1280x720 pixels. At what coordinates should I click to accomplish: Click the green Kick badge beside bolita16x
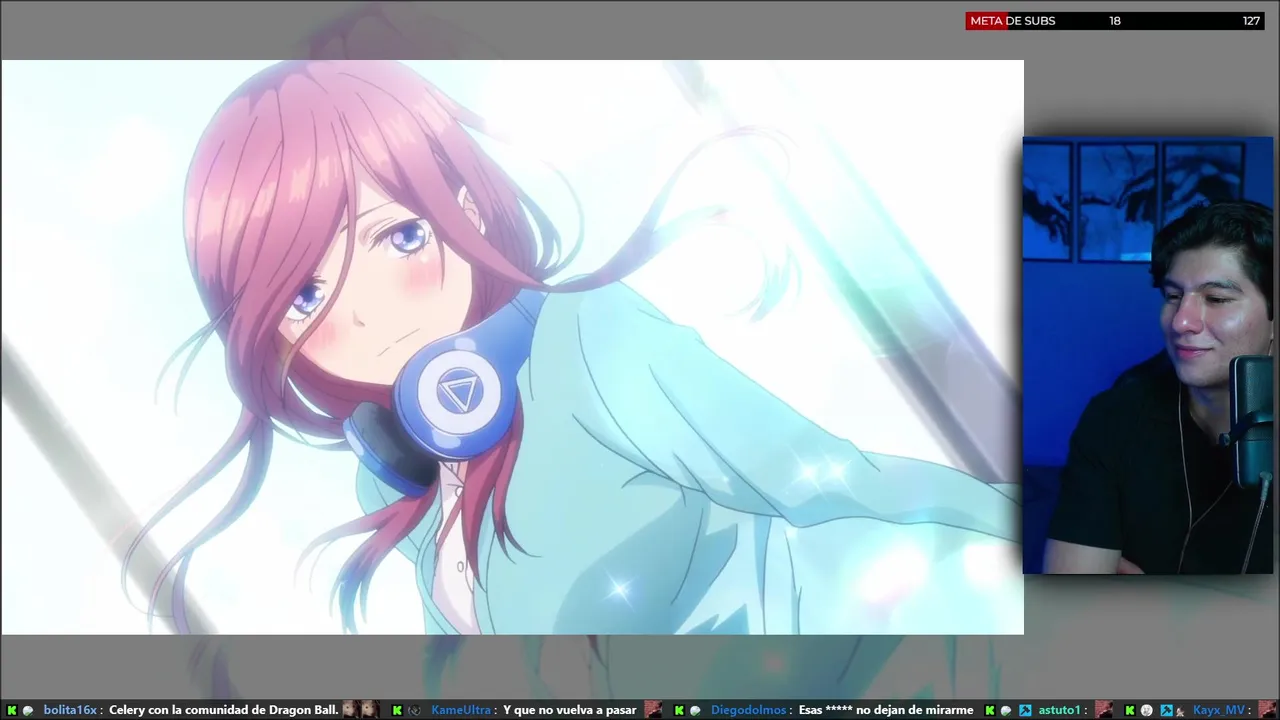(12, 710)
